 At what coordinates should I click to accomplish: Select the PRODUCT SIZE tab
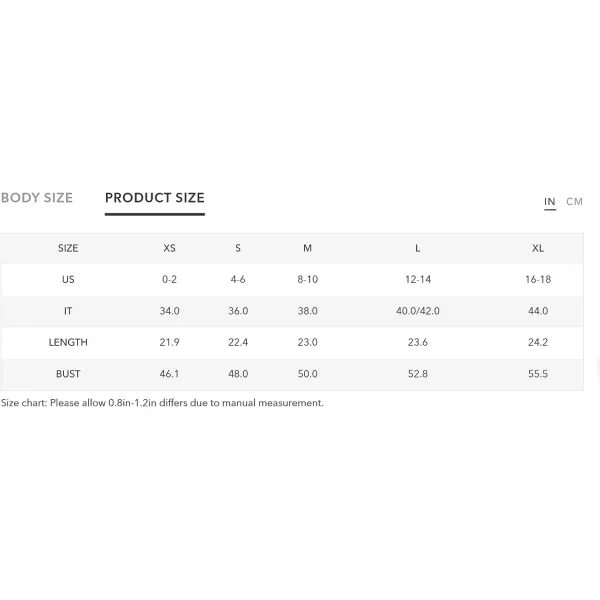click(x=155, y=198)
